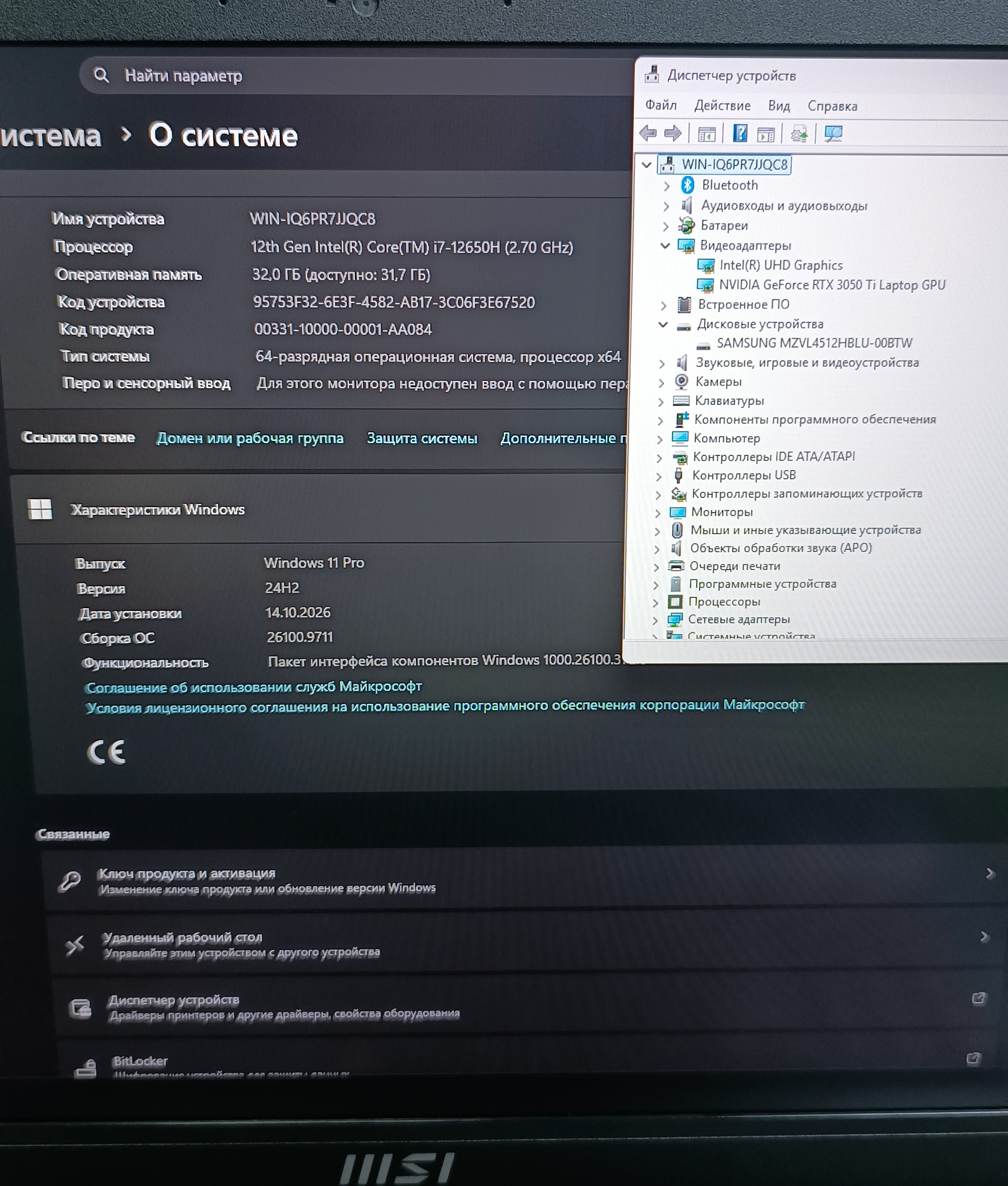Select NVIDIA GeForce RTX 3050 Ti Laptop GPU

pyautogui.click(x=832, y=285)
